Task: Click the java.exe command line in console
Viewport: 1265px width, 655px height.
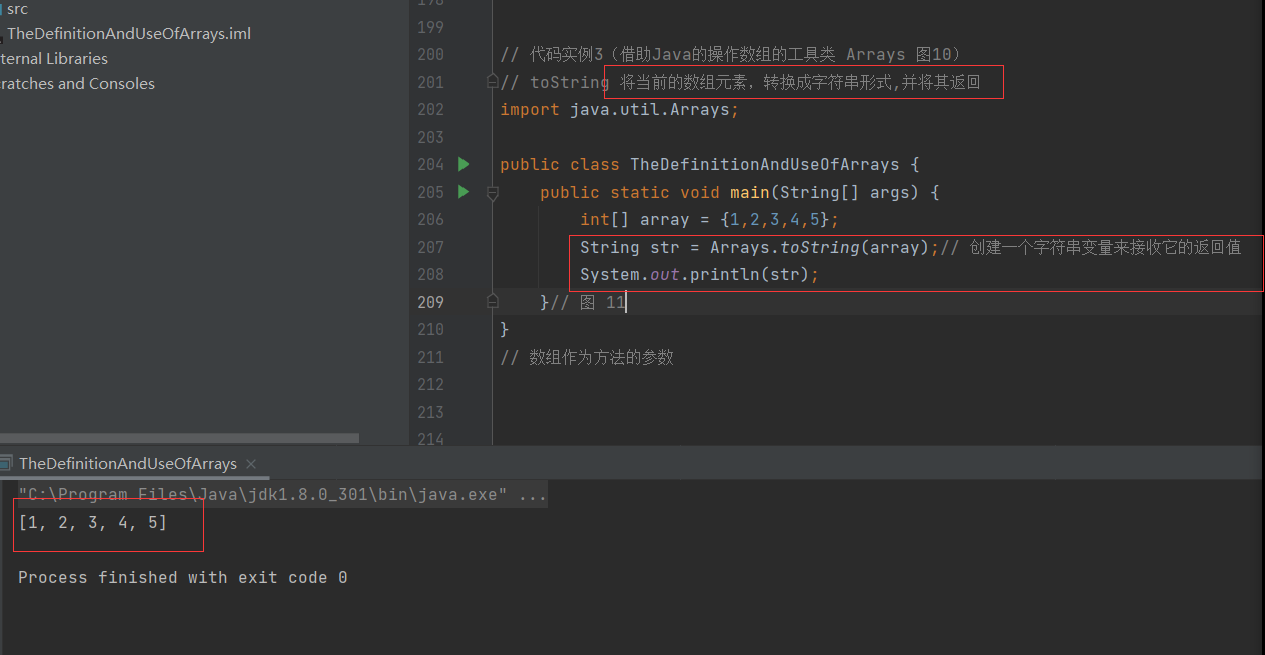Action: click(x=283, y=494)
